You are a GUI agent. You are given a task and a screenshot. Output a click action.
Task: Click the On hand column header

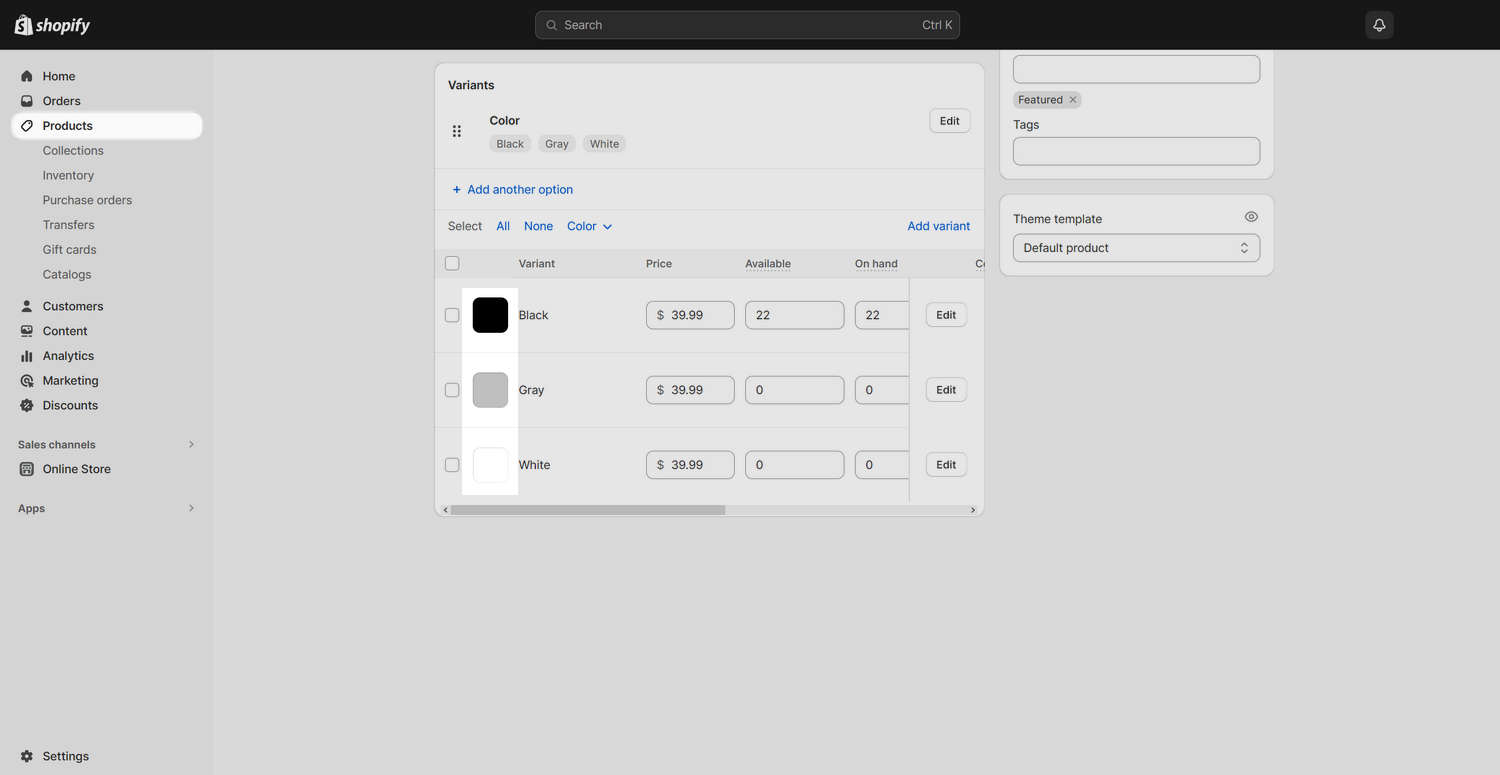click(876, 264)
